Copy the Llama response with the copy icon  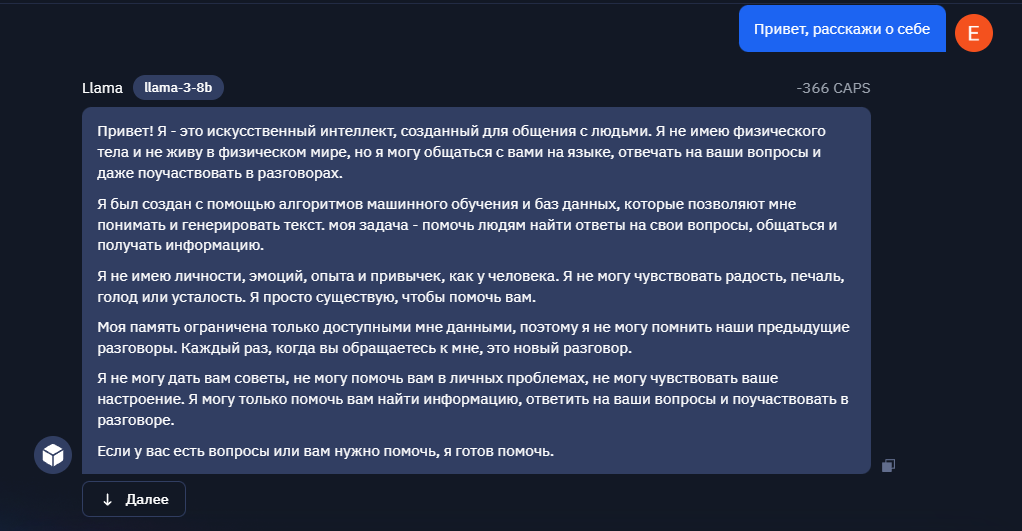click(888, 465)
